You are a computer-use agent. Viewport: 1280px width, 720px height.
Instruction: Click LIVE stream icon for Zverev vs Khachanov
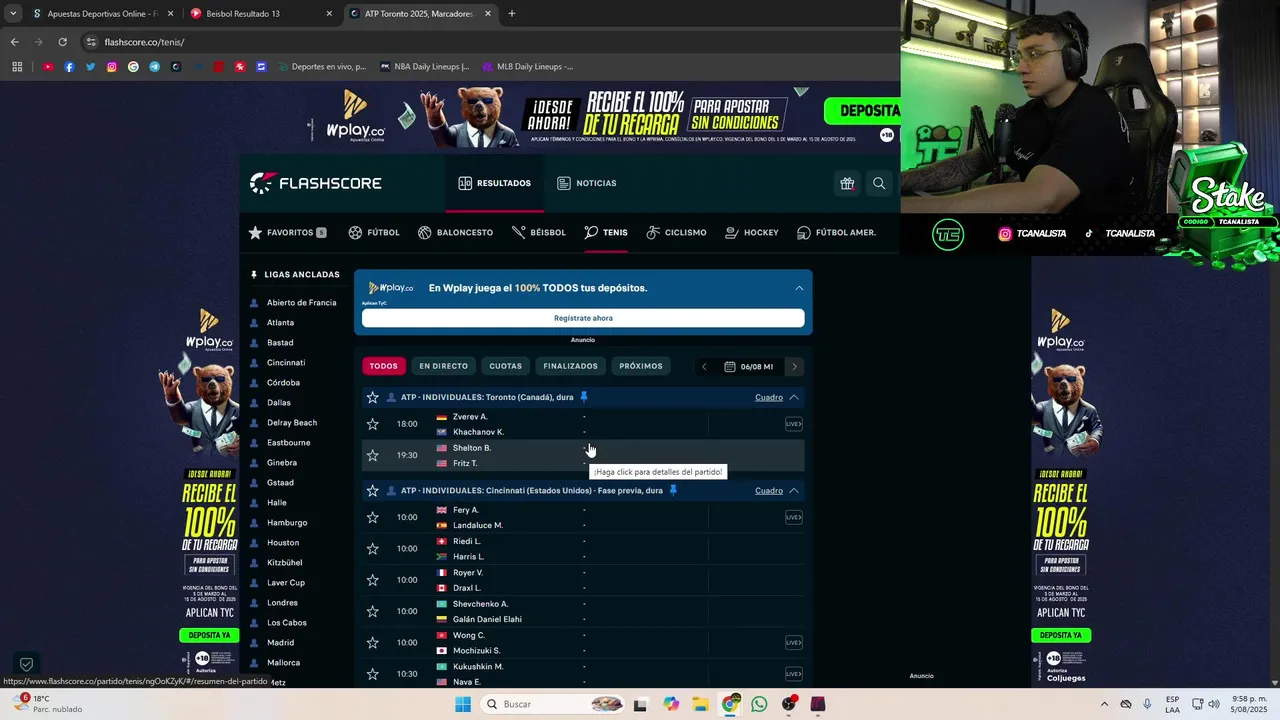[x=793, y=424]
